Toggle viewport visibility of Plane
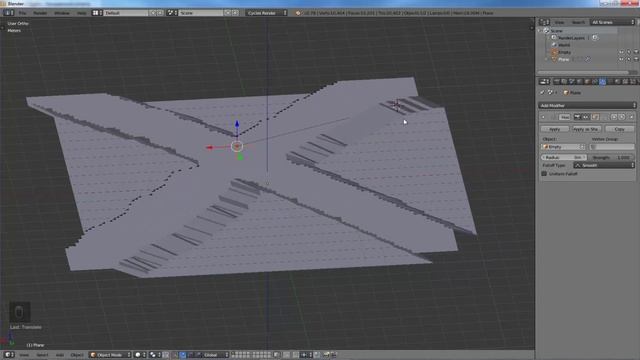The image size is (640, 360). pyautogui.click(x=621, y=60)
